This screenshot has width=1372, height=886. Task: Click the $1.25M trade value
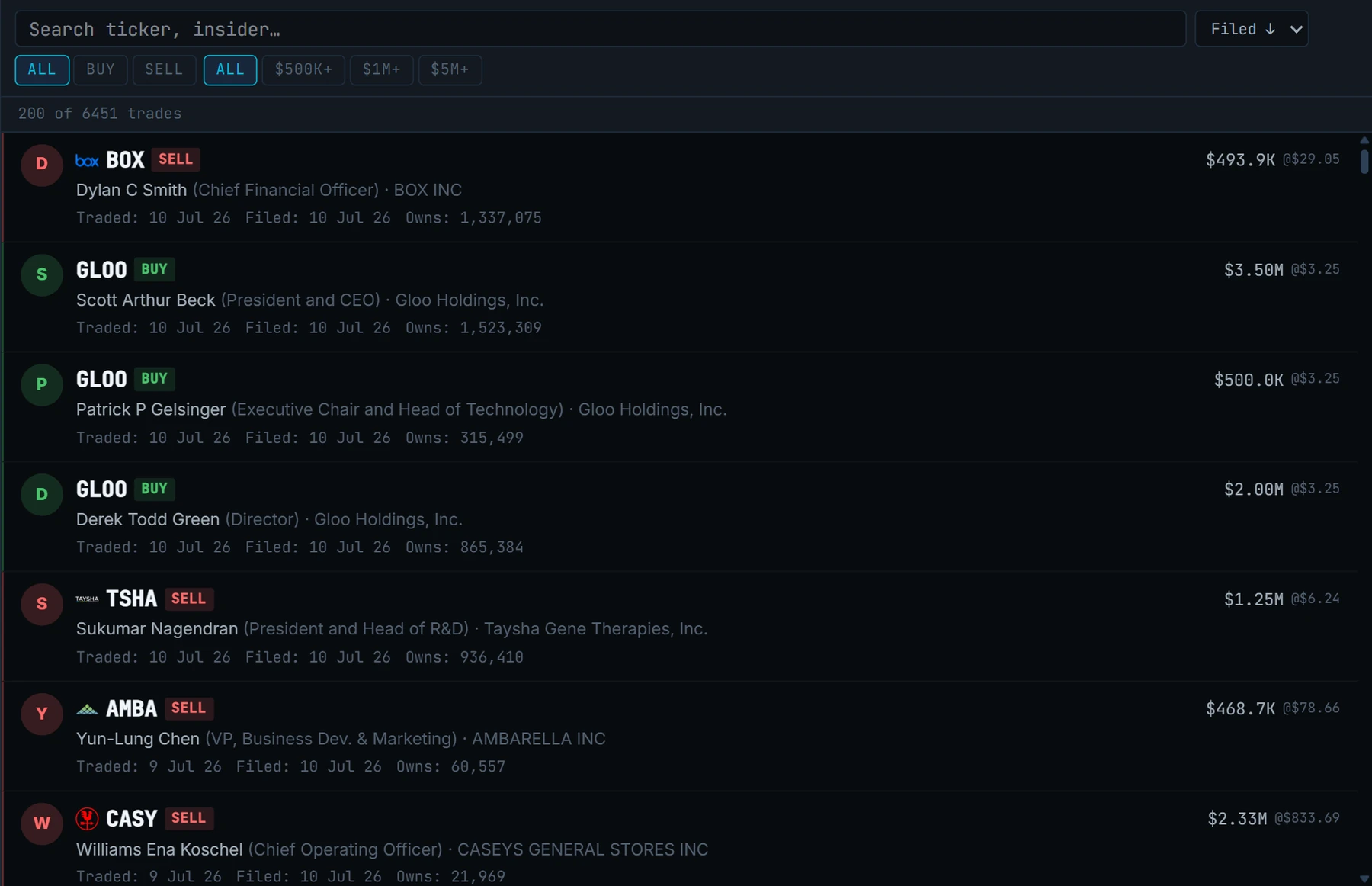(1254, 599)
